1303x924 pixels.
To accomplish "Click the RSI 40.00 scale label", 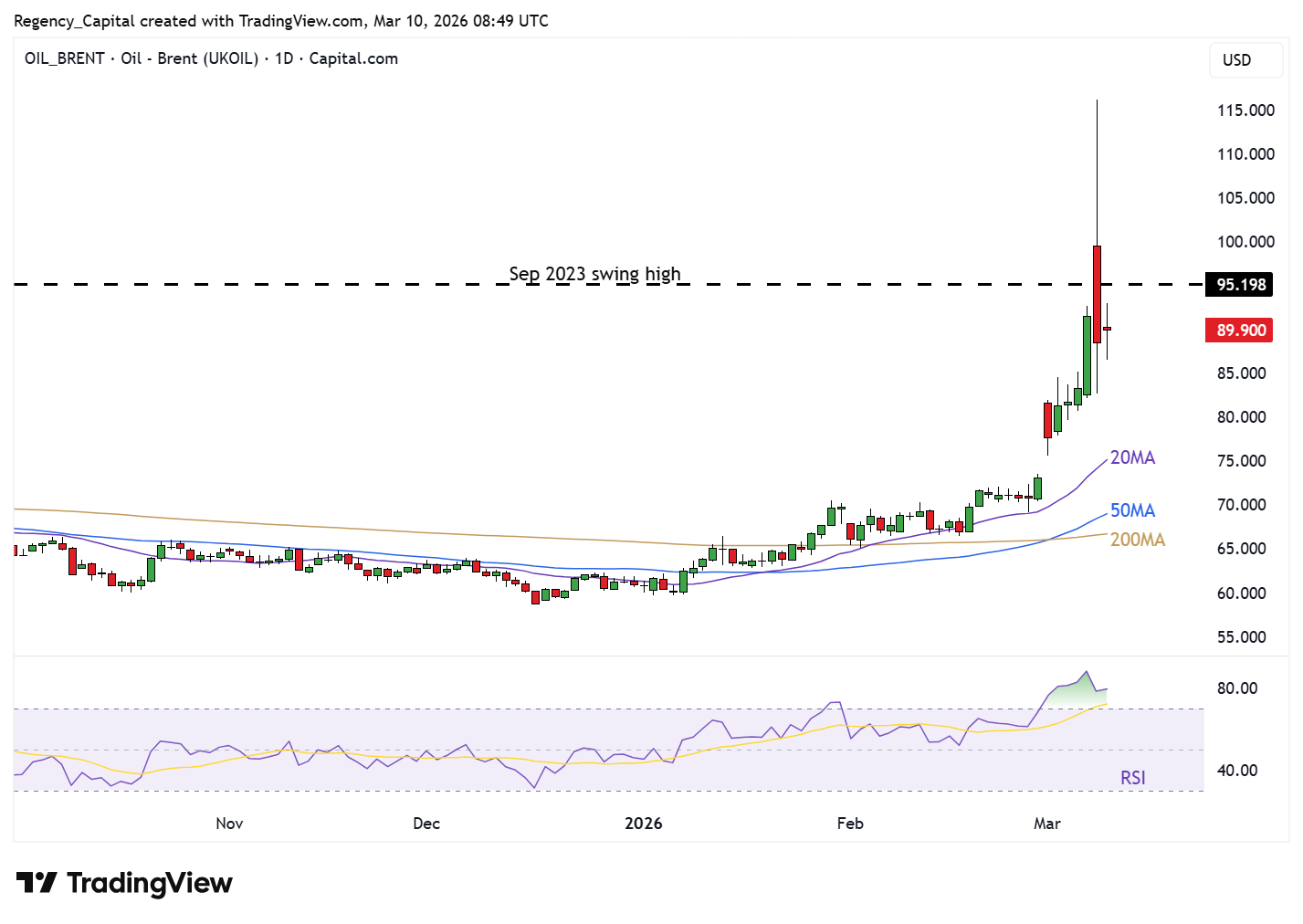I will [1237, 771].
